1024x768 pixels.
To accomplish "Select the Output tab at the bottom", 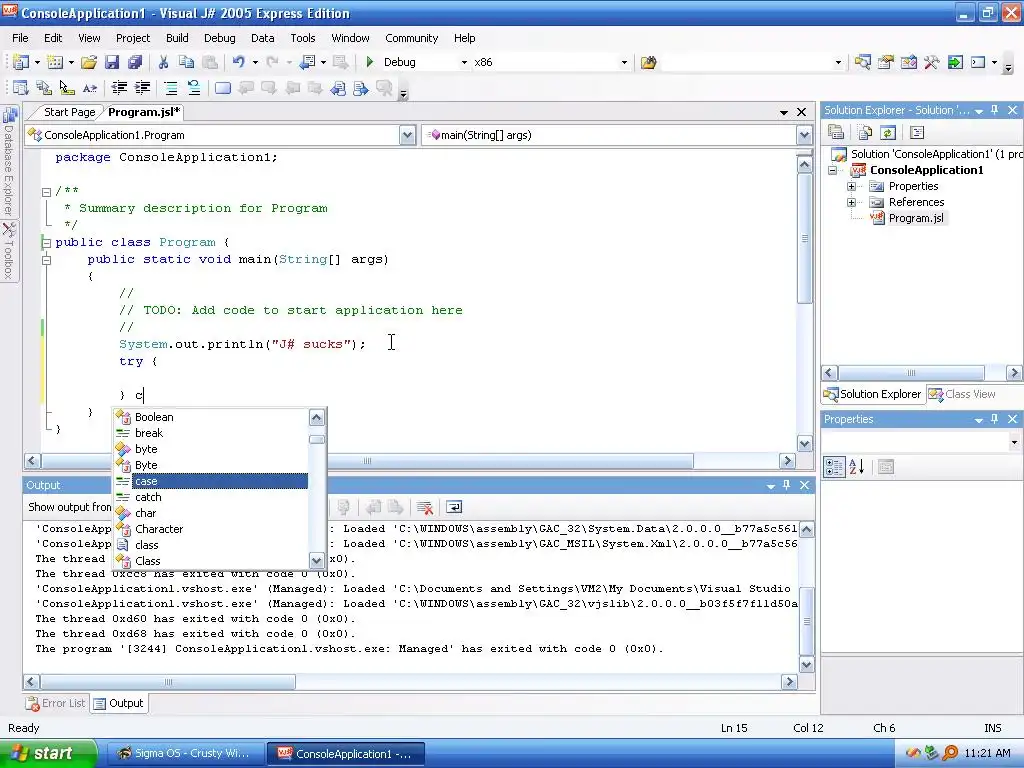I will click(119, 703).
